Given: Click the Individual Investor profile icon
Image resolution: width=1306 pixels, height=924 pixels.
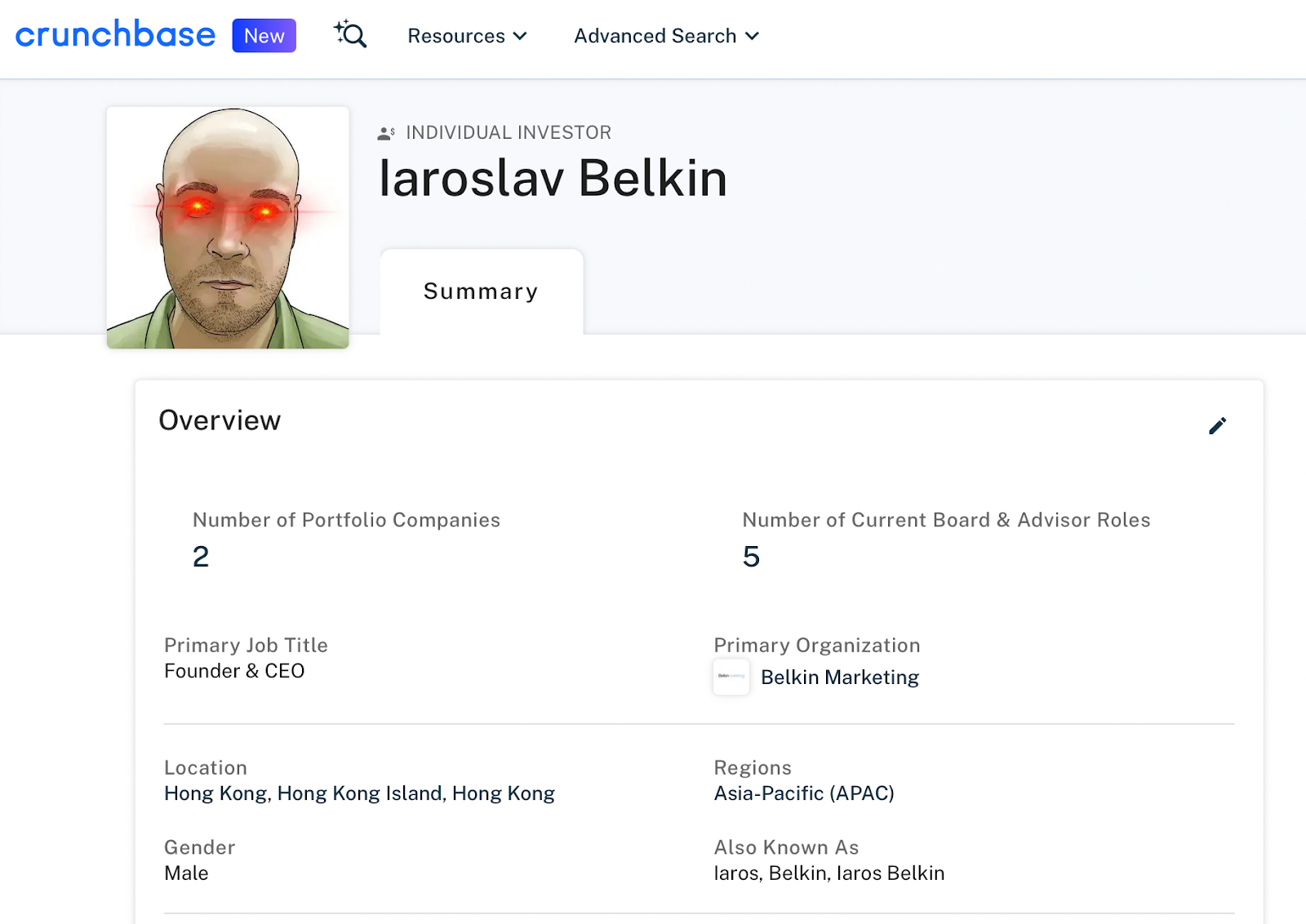Looking at the screenshot, I should point(384,131).
